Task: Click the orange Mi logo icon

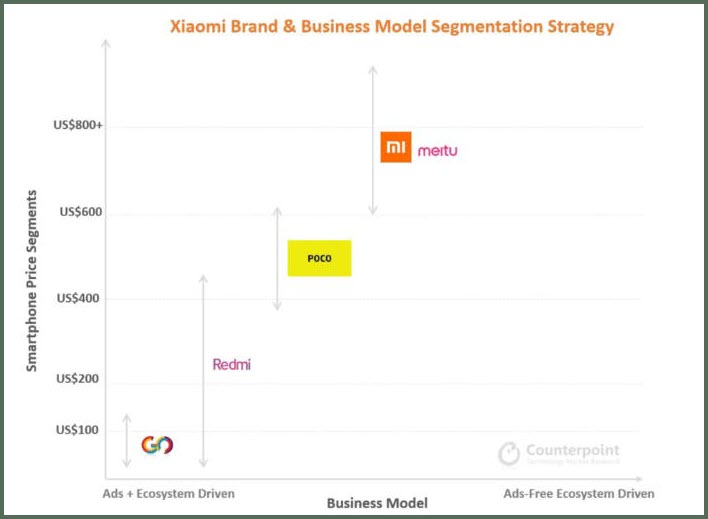Action: pyautogui.click(x=396, y=148)
